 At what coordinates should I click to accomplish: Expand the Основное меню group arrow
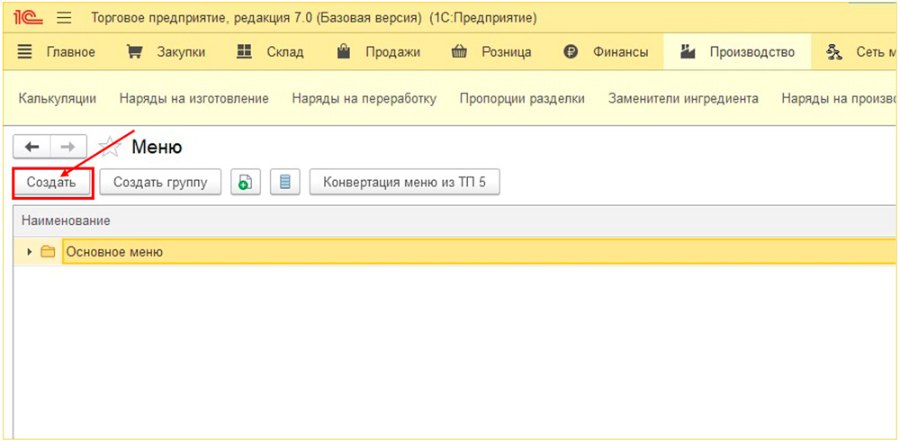pos(29,252)
